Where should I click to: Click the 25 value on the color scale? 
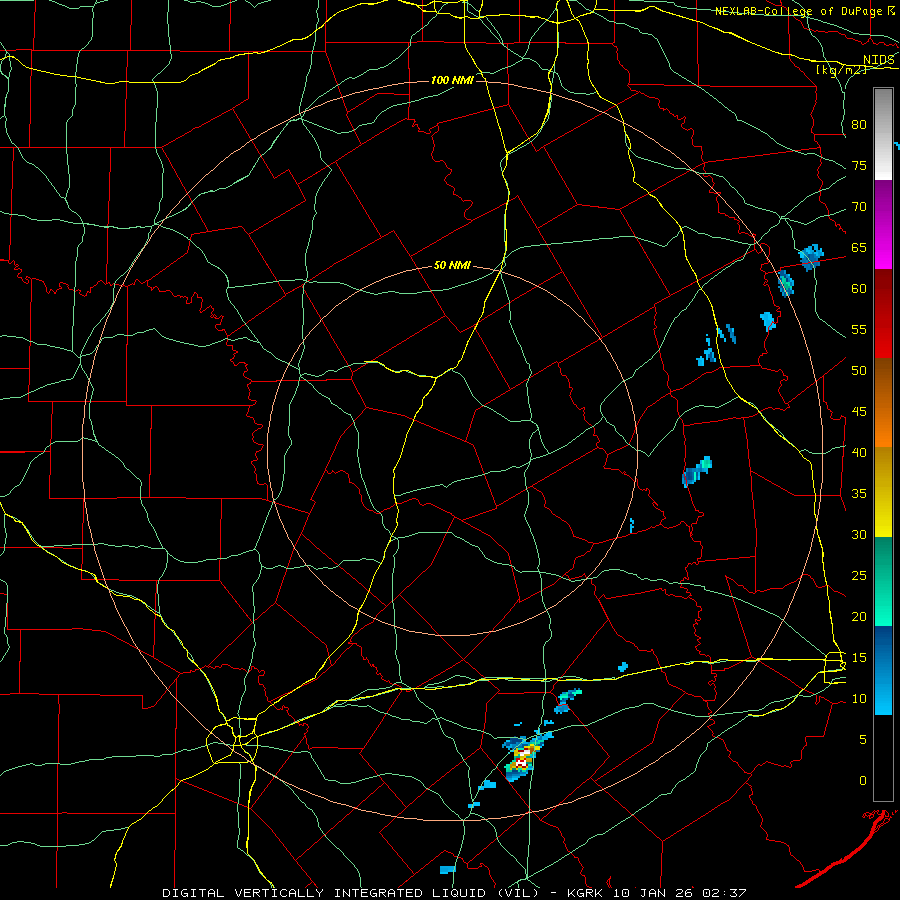[859, 575]
